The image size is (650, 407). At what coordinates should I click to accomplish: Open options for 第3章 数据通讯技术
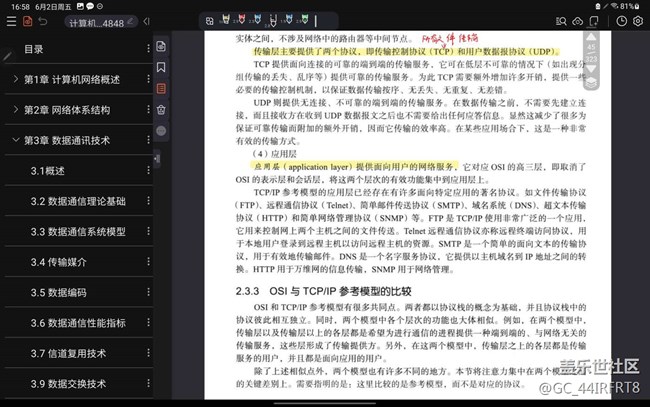148,140
